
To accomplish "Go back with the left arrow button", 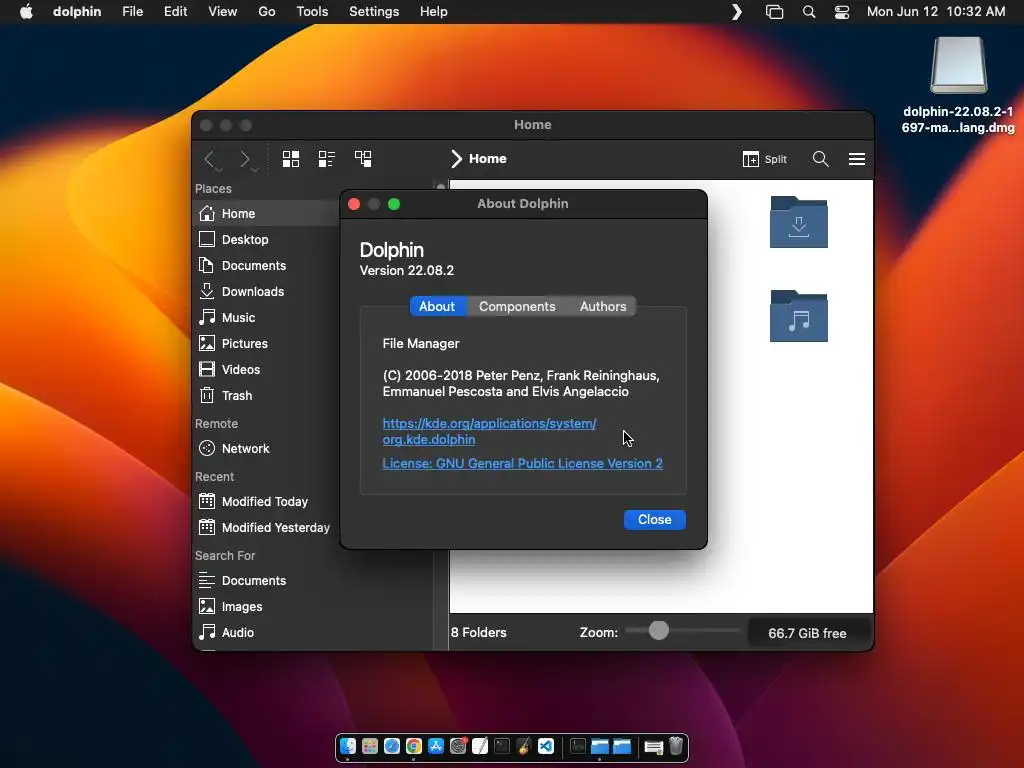I will tap(210, 159).
